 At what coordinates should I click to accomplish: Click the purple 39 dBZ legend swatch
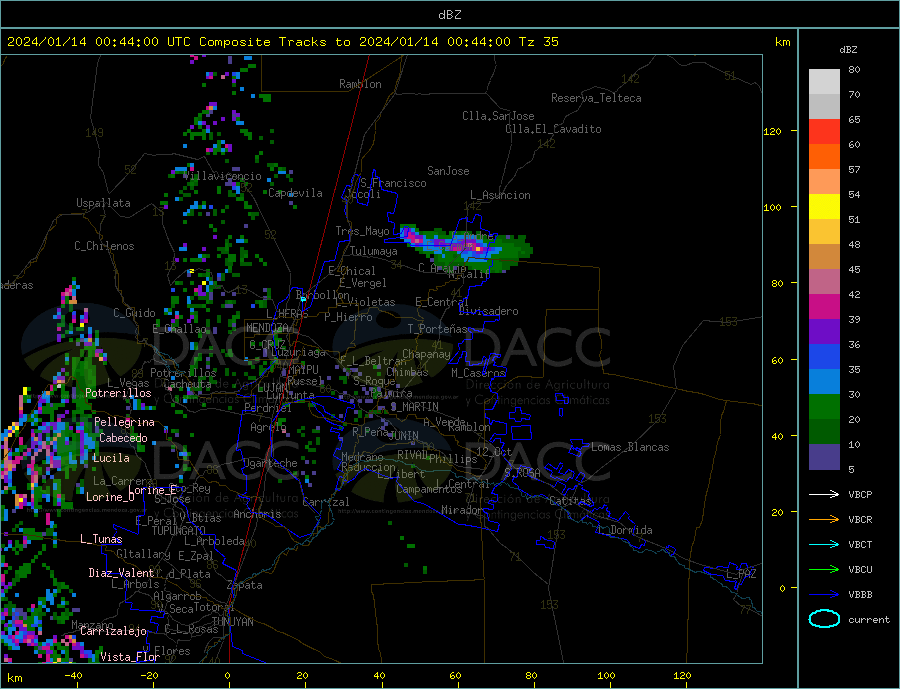click(x=824, y=332)
